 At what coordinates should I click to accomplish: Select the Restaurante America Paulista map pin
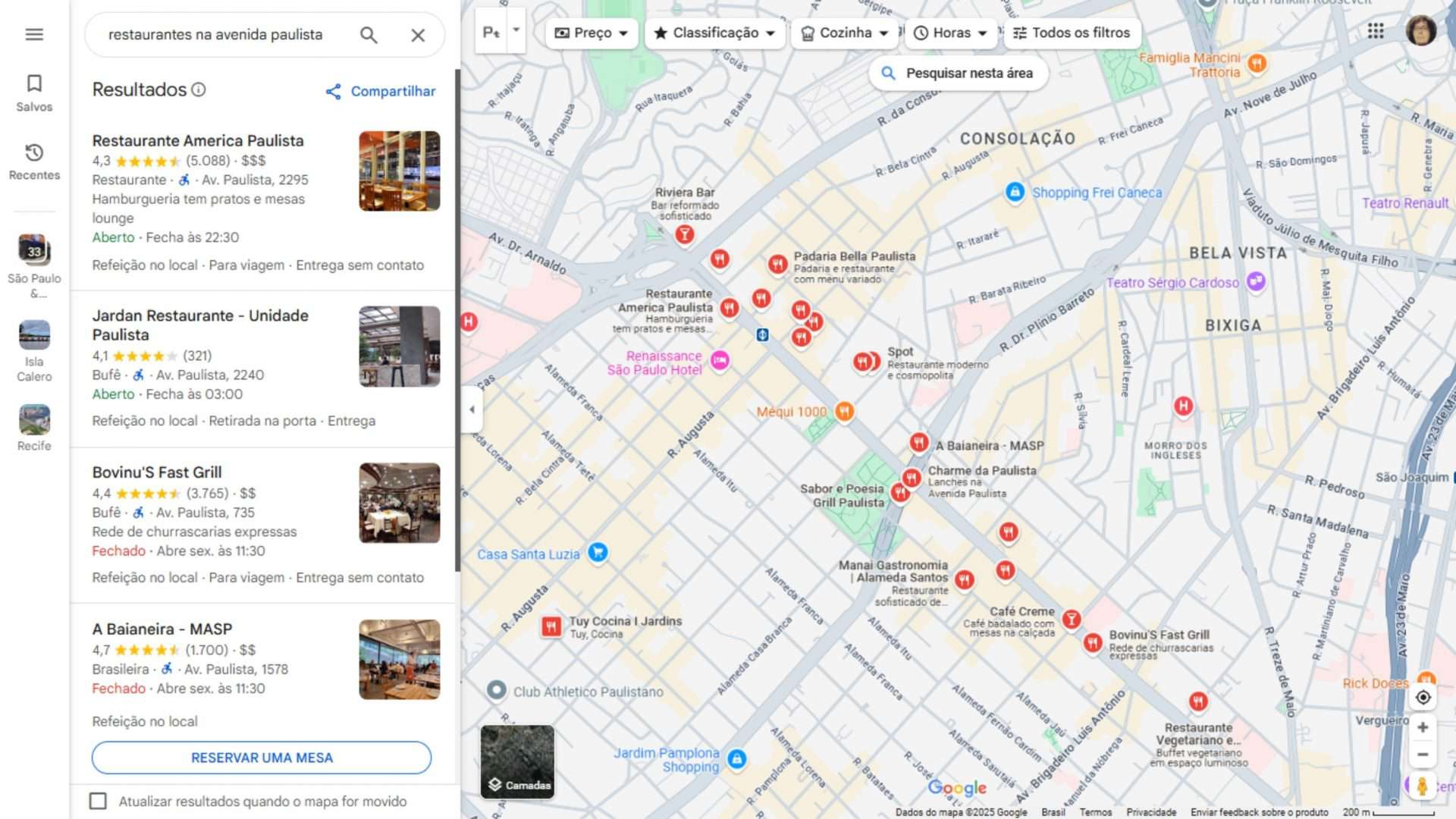point(731,308)
